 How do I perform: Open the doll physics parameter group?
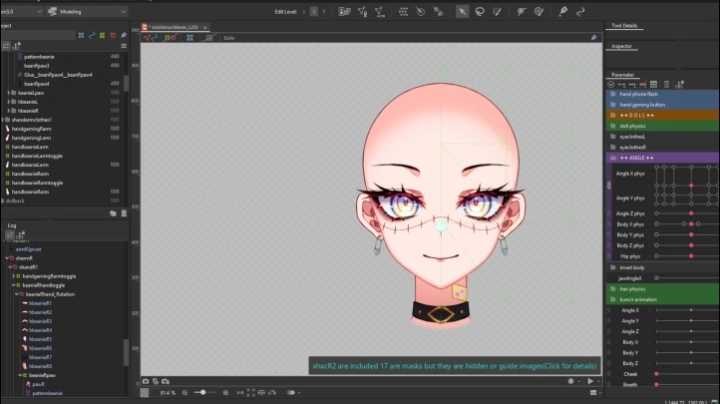point(663,126)
